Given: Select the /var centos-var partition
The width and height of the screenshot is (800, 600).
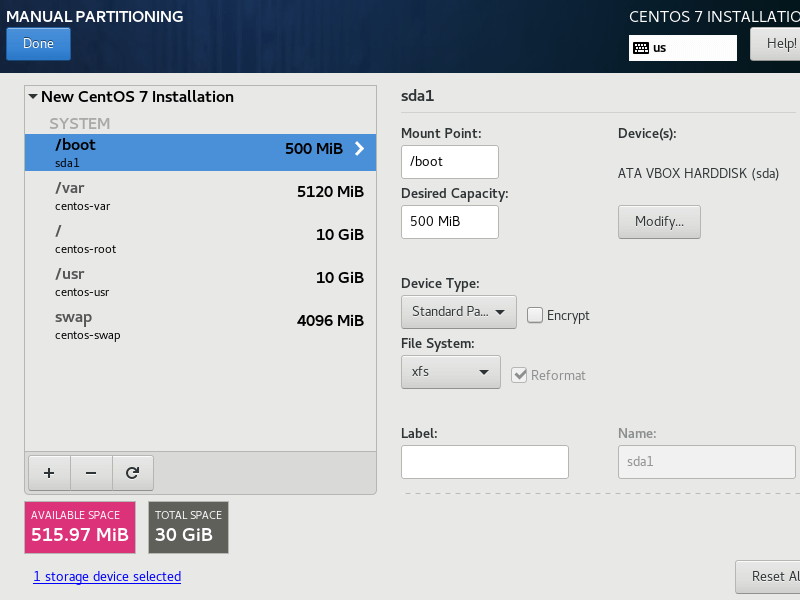Looking at the screenshot, I should coord(200,195).
